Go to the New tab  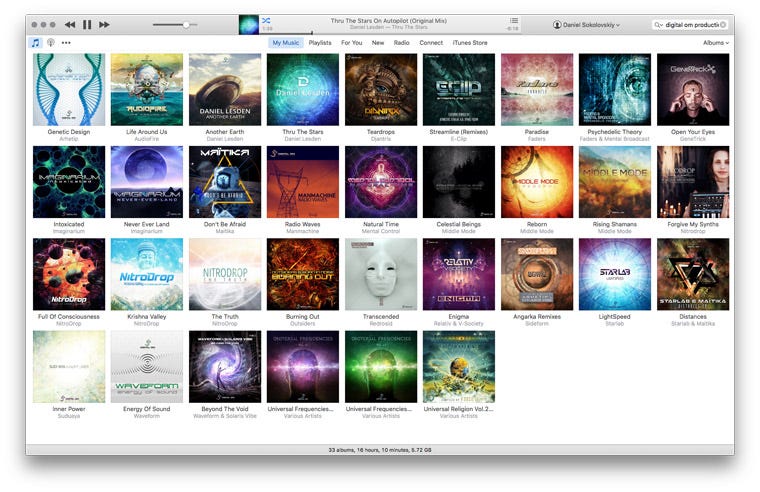coord(378,43)
